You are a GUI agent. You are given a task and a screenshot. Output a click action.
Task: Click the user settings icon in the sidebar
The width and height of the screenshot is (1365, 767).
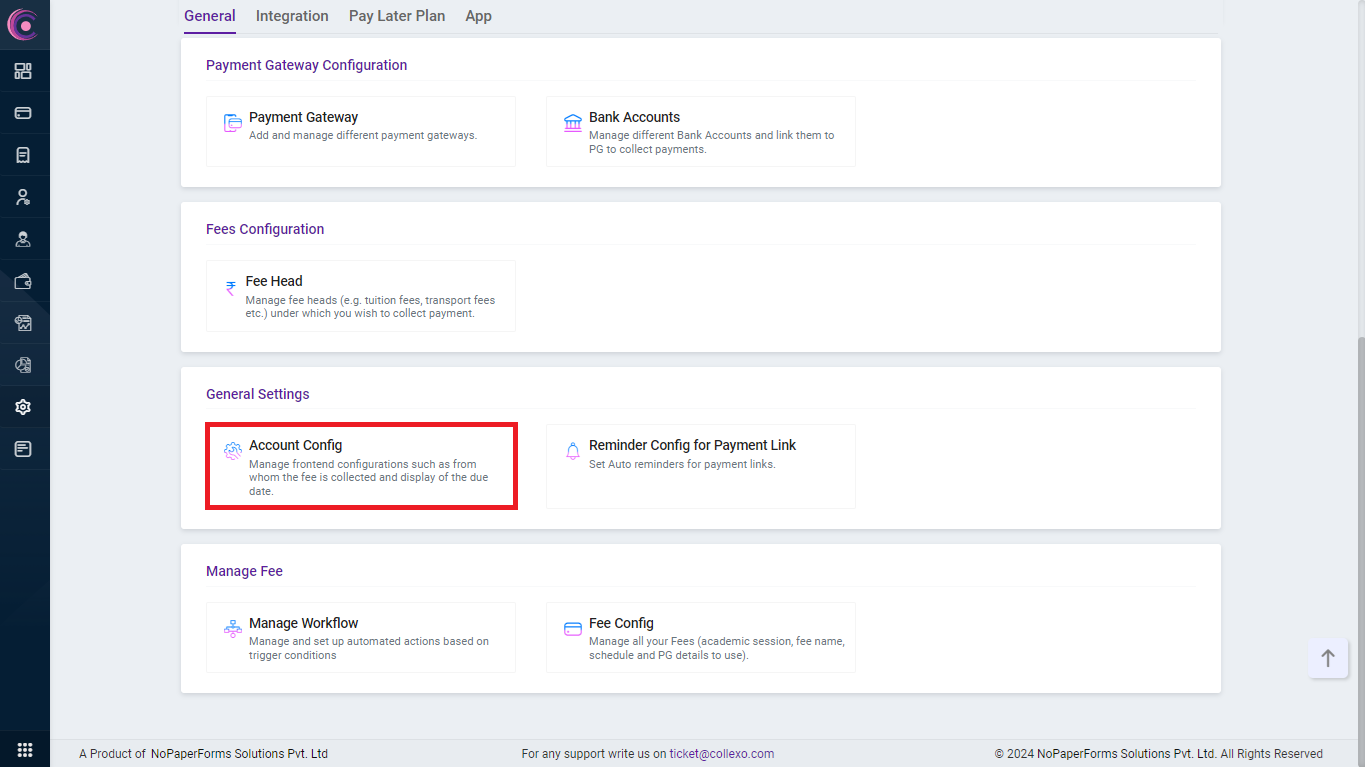click(x=23, y=197)
